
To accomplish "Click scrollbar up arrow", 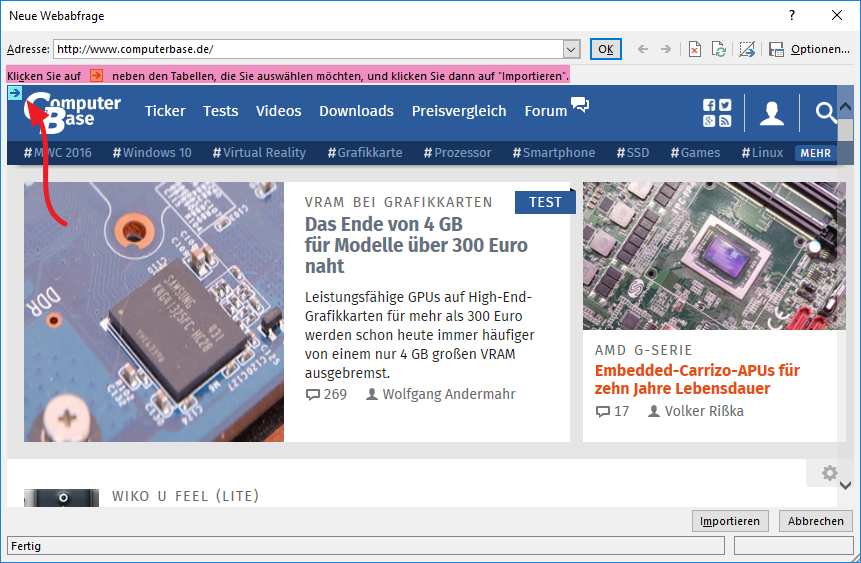I will point(846,107).
